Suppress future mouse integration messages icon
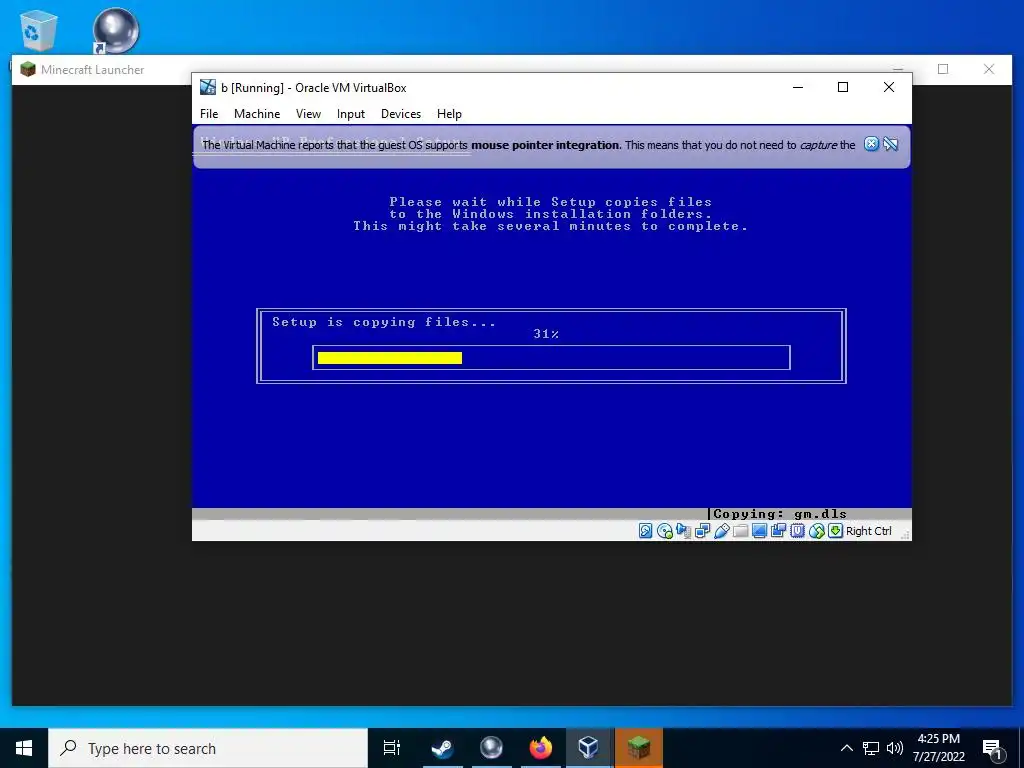The image size is (1024, 768). pos(891,144)
